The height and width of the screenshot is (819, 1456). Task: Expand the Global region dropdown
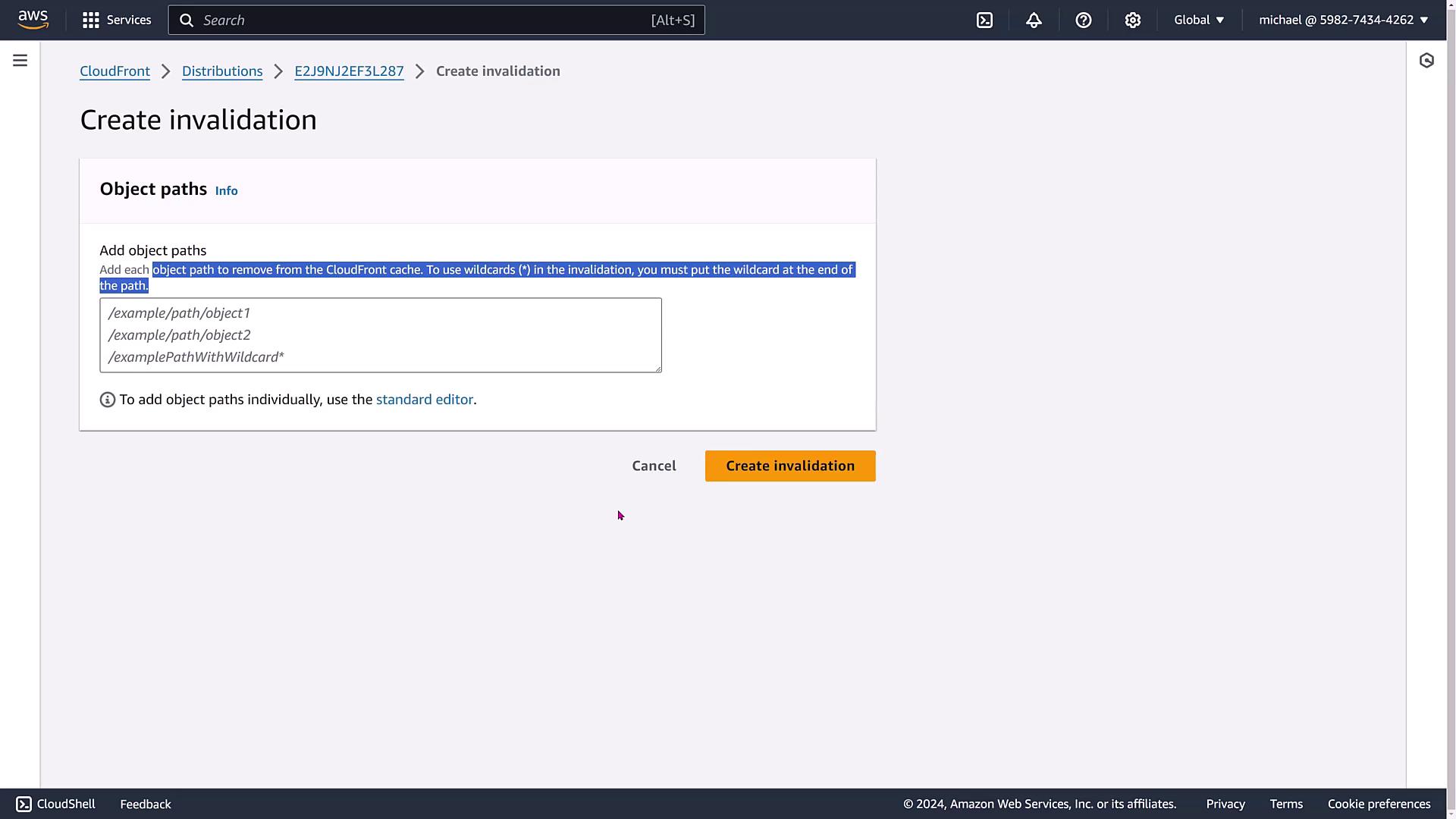1199,20
